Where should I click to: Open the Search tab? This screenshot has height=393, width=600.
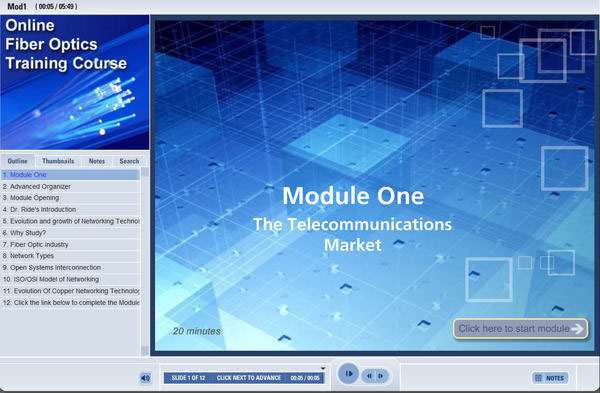click(x=129, y=161)
